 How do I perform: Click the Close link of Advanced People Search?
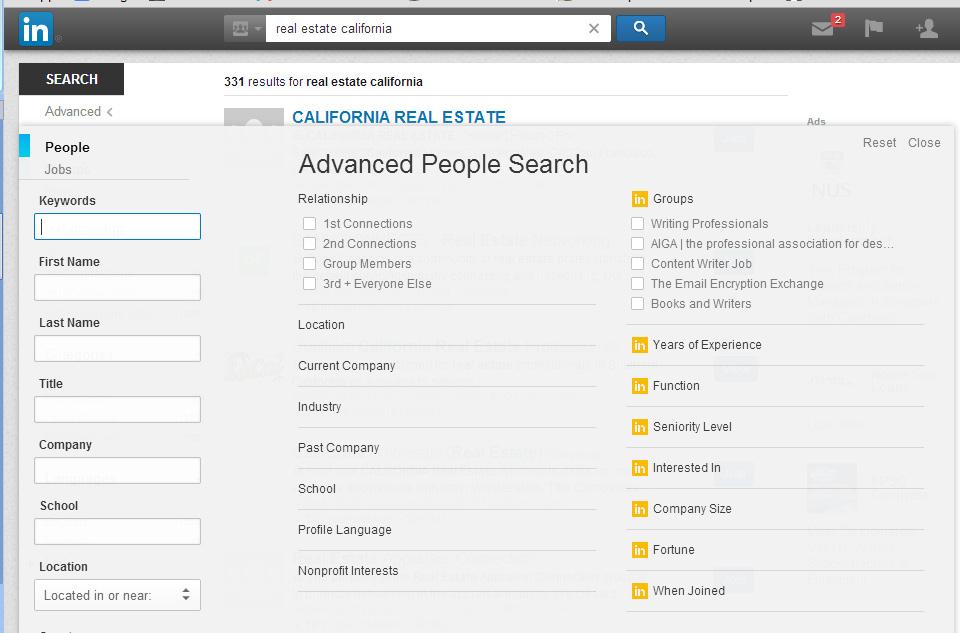point(924,143)
